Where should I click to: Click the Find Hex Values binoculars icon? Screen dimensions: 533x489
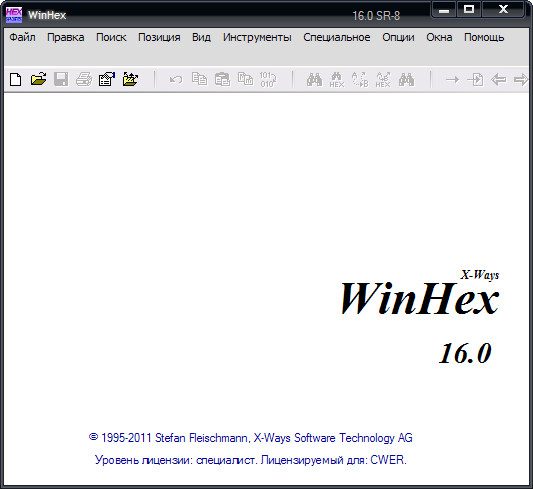(x=337, y=80)
